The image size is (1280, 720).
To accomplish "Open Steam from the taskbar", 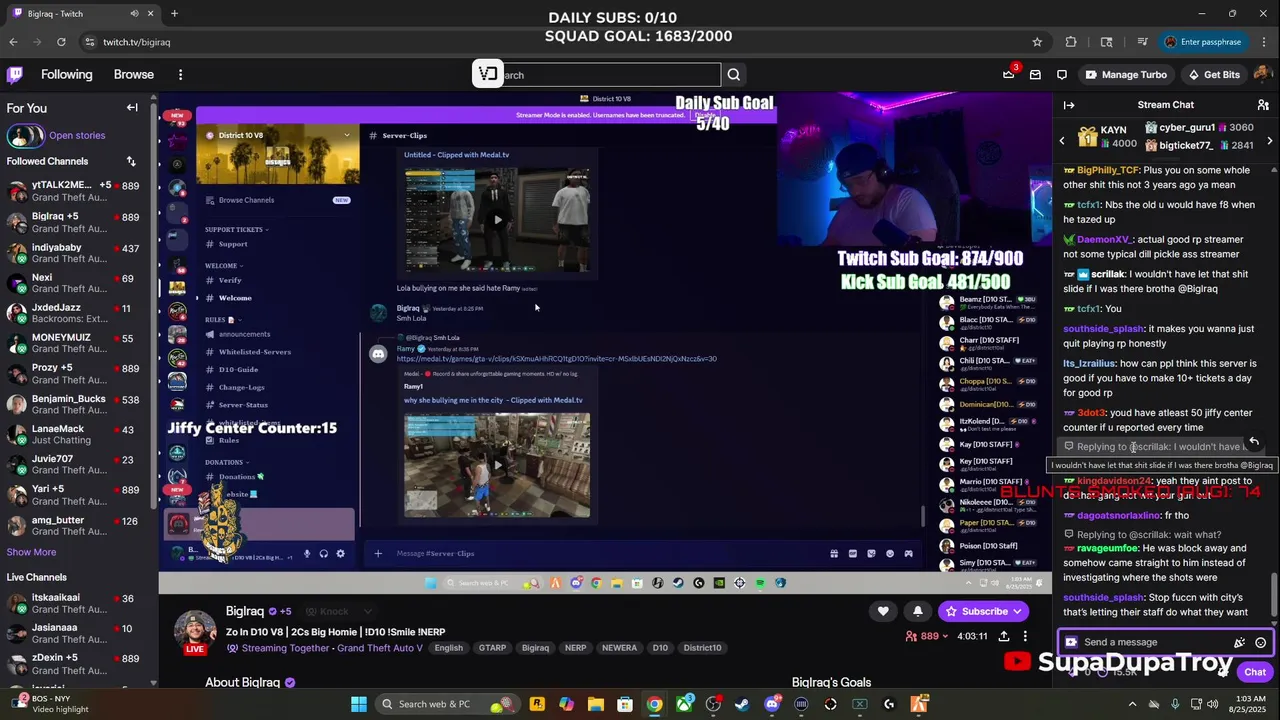I will click(x=742, y=704).
